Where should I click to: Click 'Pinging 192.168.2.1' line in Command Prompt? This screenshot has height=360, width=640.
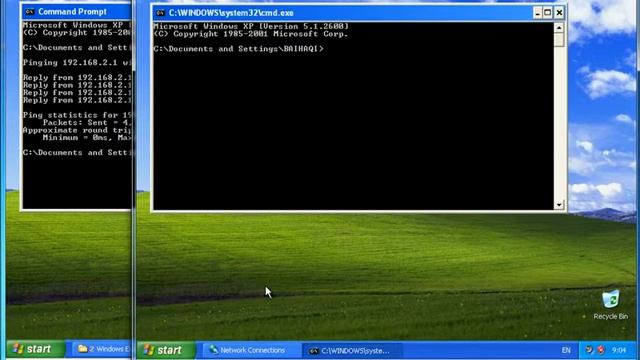click(77, 63)
